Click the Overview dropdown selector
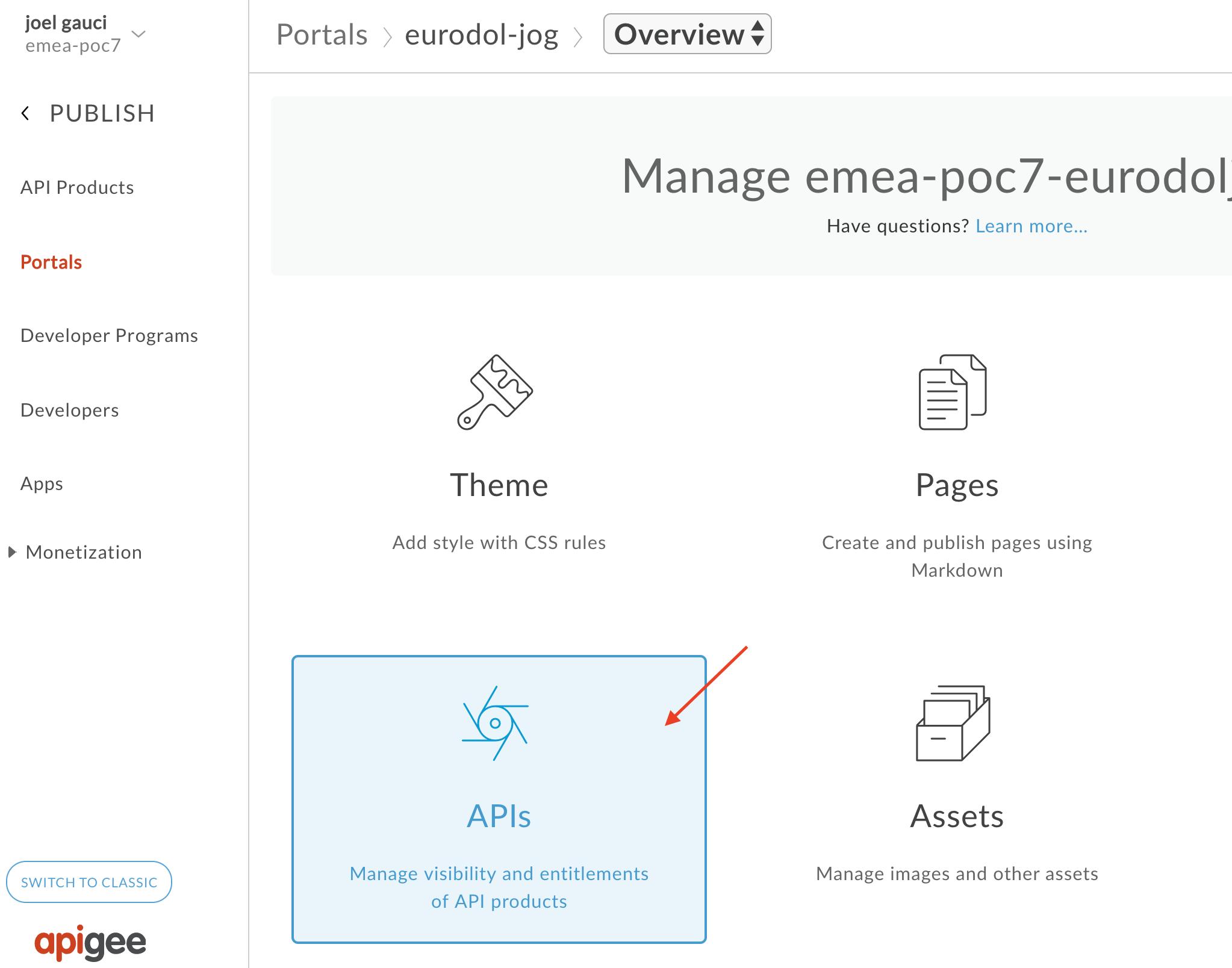The height and width of the screenshot is (968, 1232). pos(688,35)
